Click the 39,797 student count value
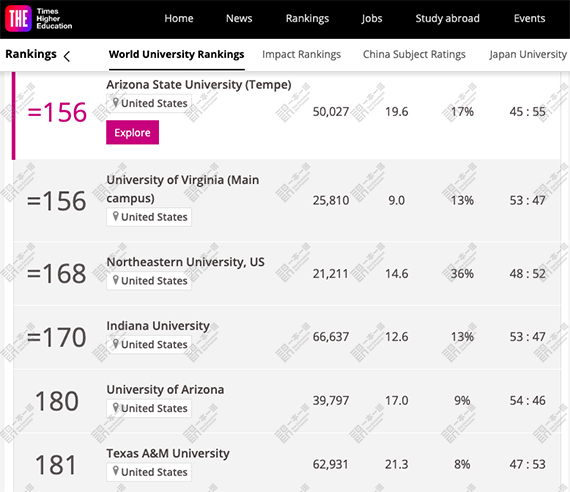The width and height of the screenshot is (570, 492). [331, 400]
